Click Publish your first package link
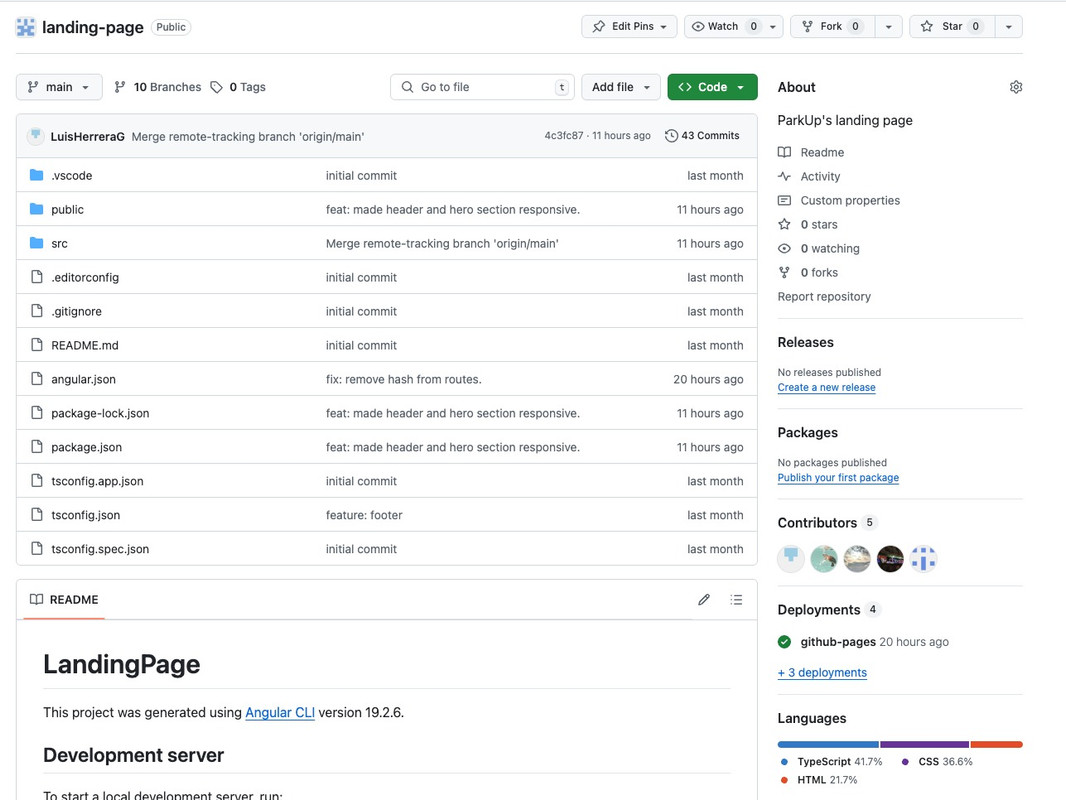Screen dimensions: 1066x800 click(838, 478)
